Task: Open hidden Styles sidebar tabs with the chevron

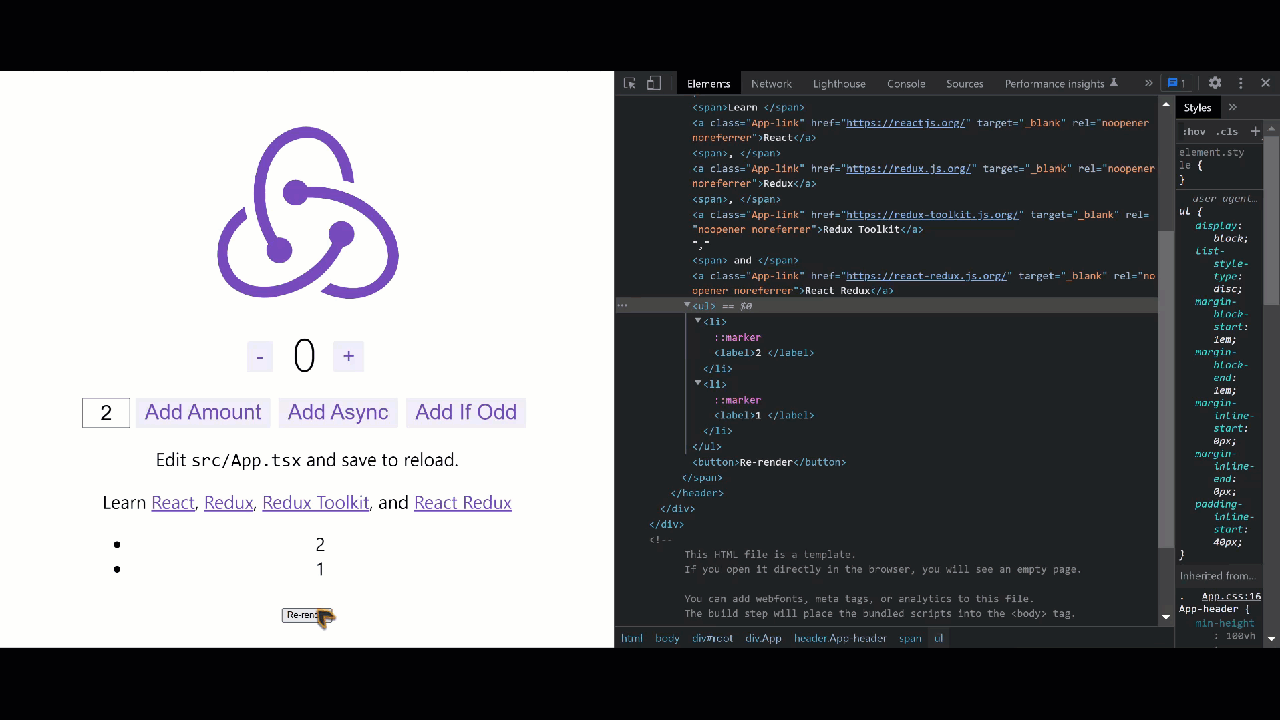Action: (x=1233, y=107)
